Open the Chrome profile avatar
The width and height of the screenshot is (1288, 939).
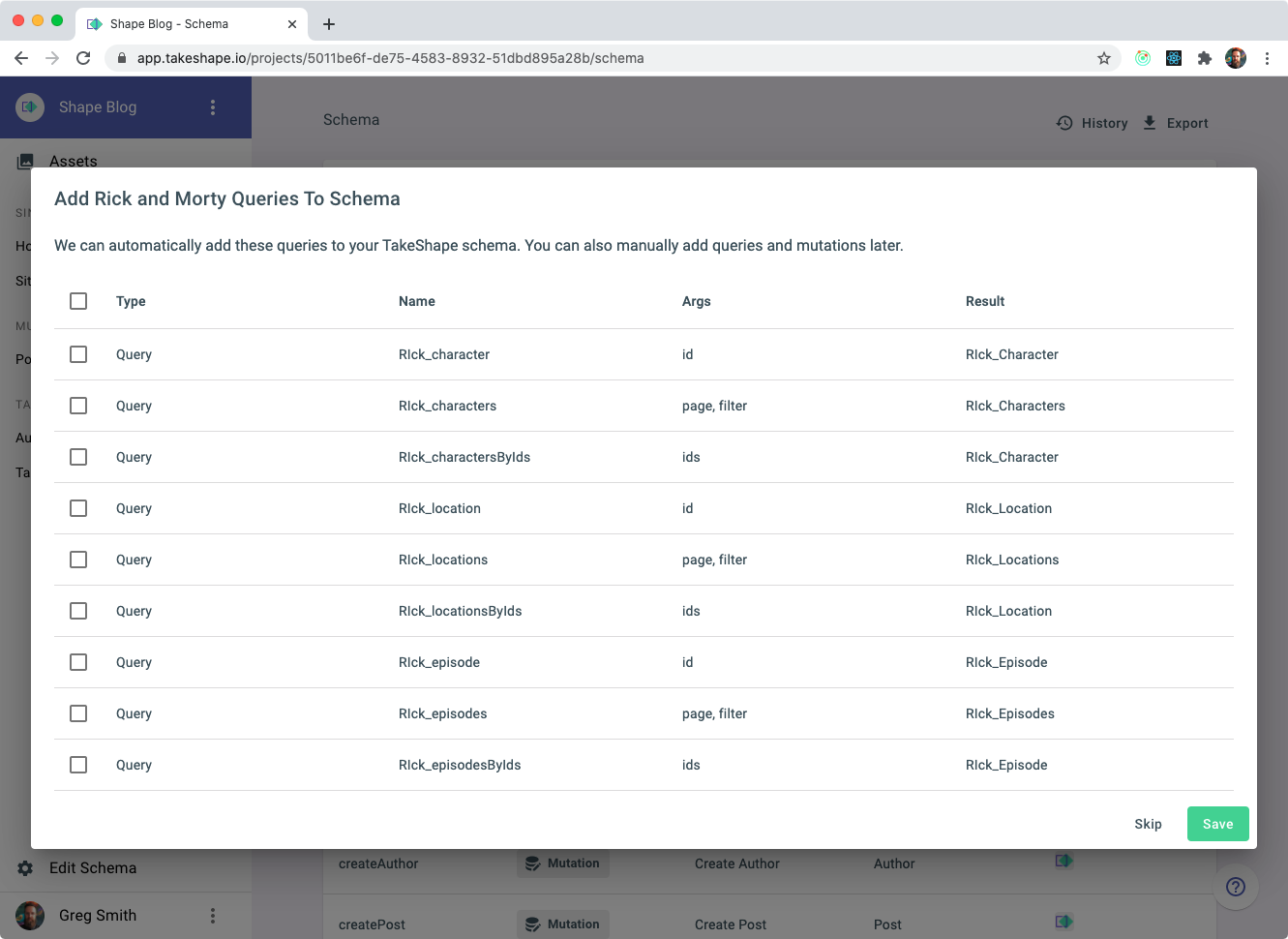pos(1236,58)
